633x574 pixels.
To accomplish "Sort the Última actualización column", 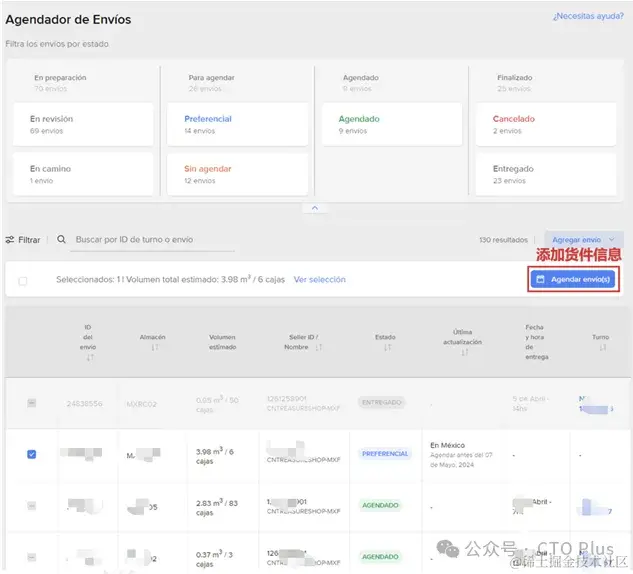I will (x=465, y=352).
